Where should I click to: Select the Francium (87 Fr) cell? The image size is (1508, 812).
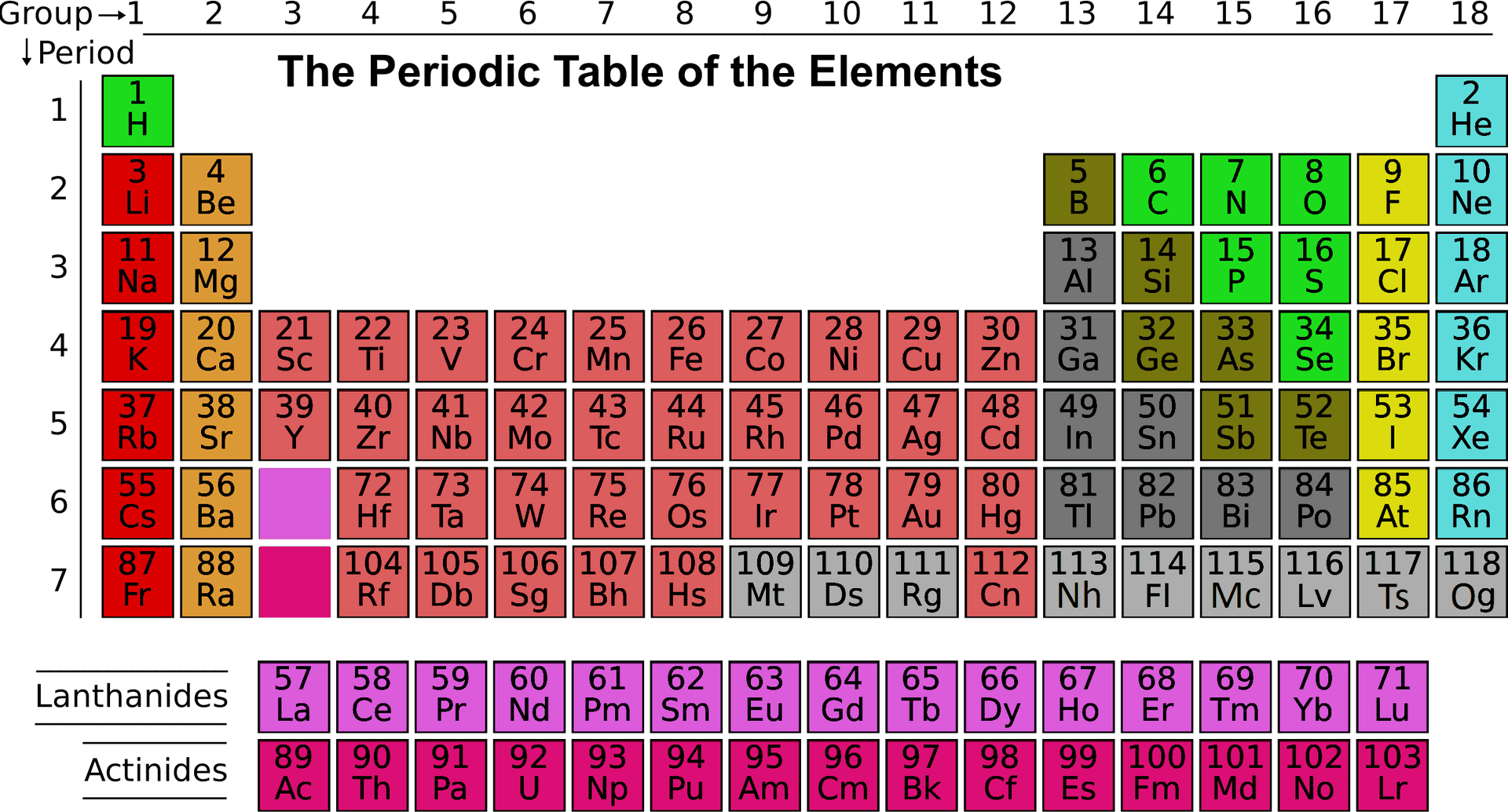pyautogui.click(x=137, y=582)
